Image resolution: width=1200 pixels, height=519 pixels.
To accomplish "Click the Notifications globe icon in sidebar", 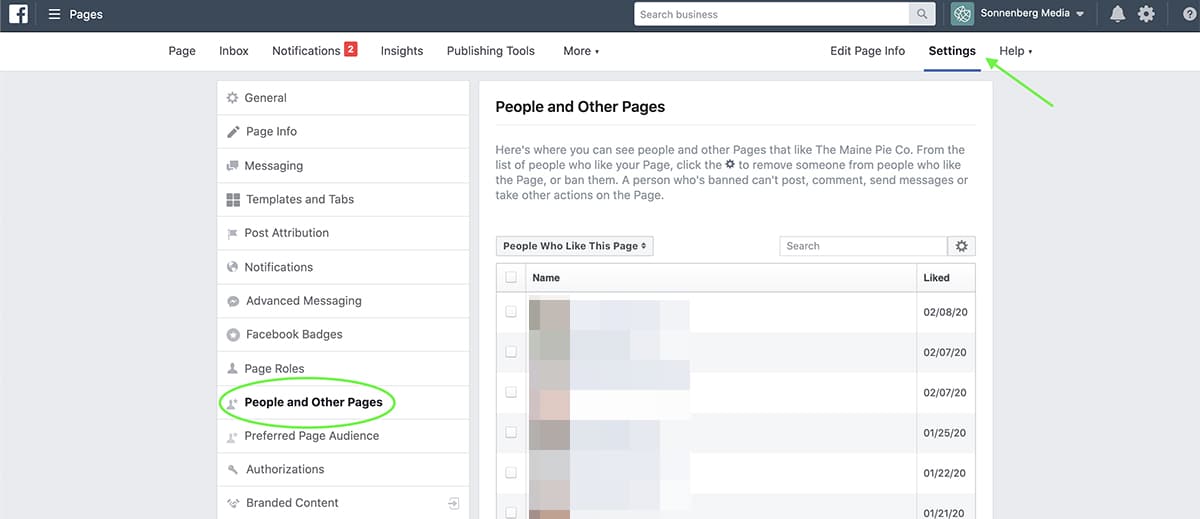I will point(233,267).
